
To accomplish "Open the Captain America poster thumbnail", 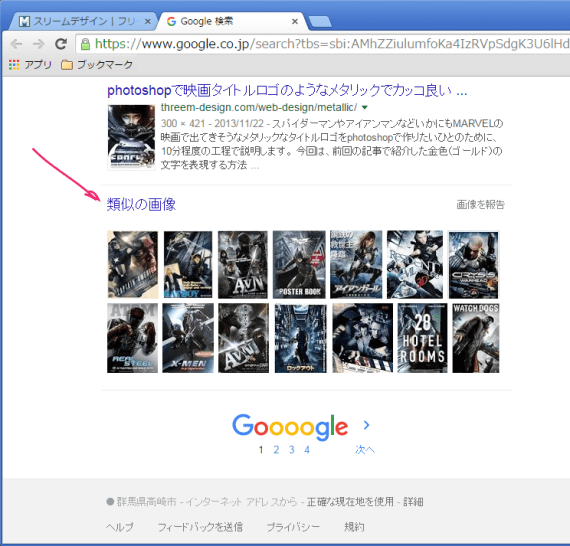I will pos(133,264).
